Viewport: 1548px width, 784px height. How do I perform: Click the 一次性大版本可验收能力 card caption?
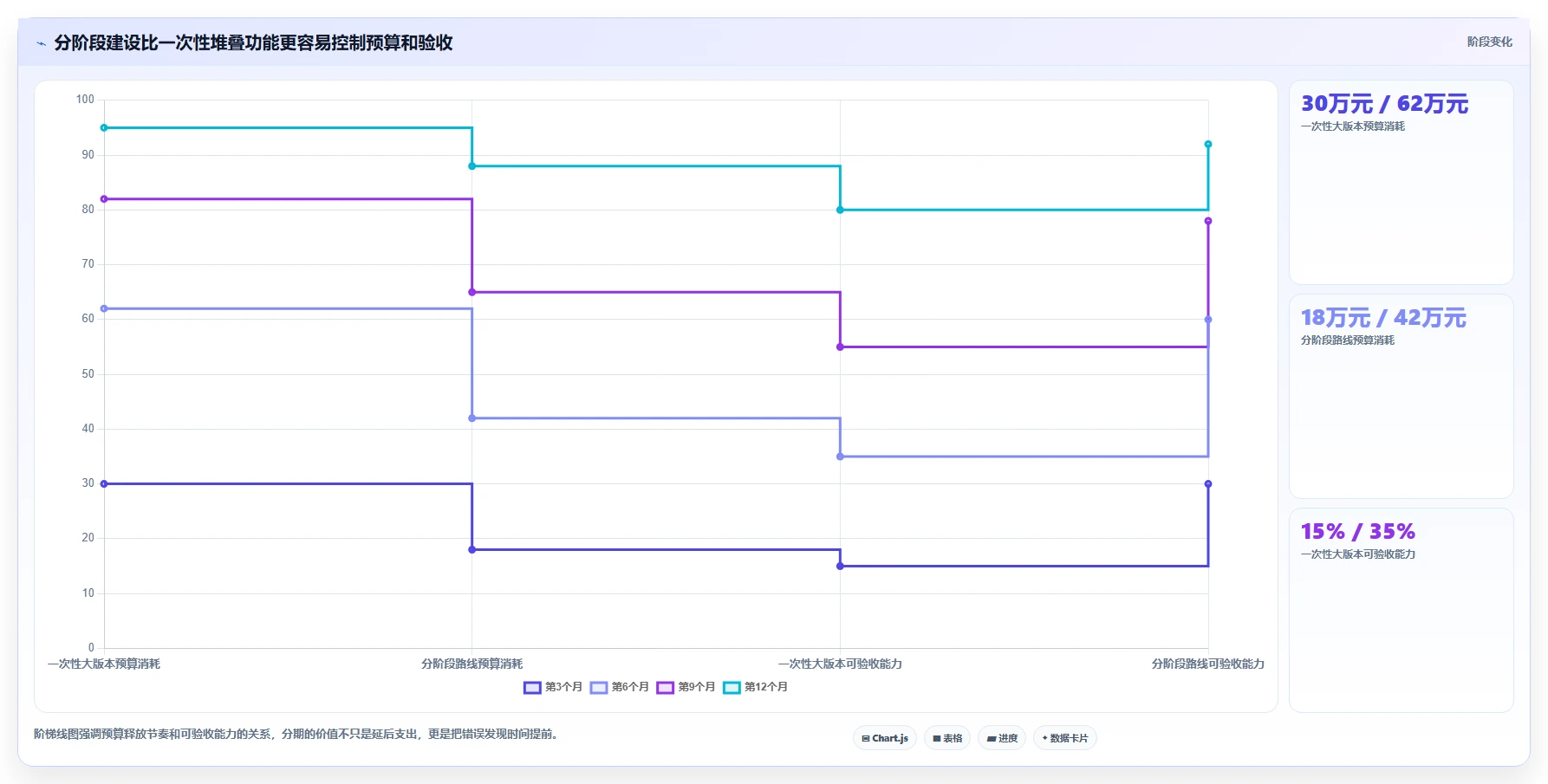(1358, 554)
